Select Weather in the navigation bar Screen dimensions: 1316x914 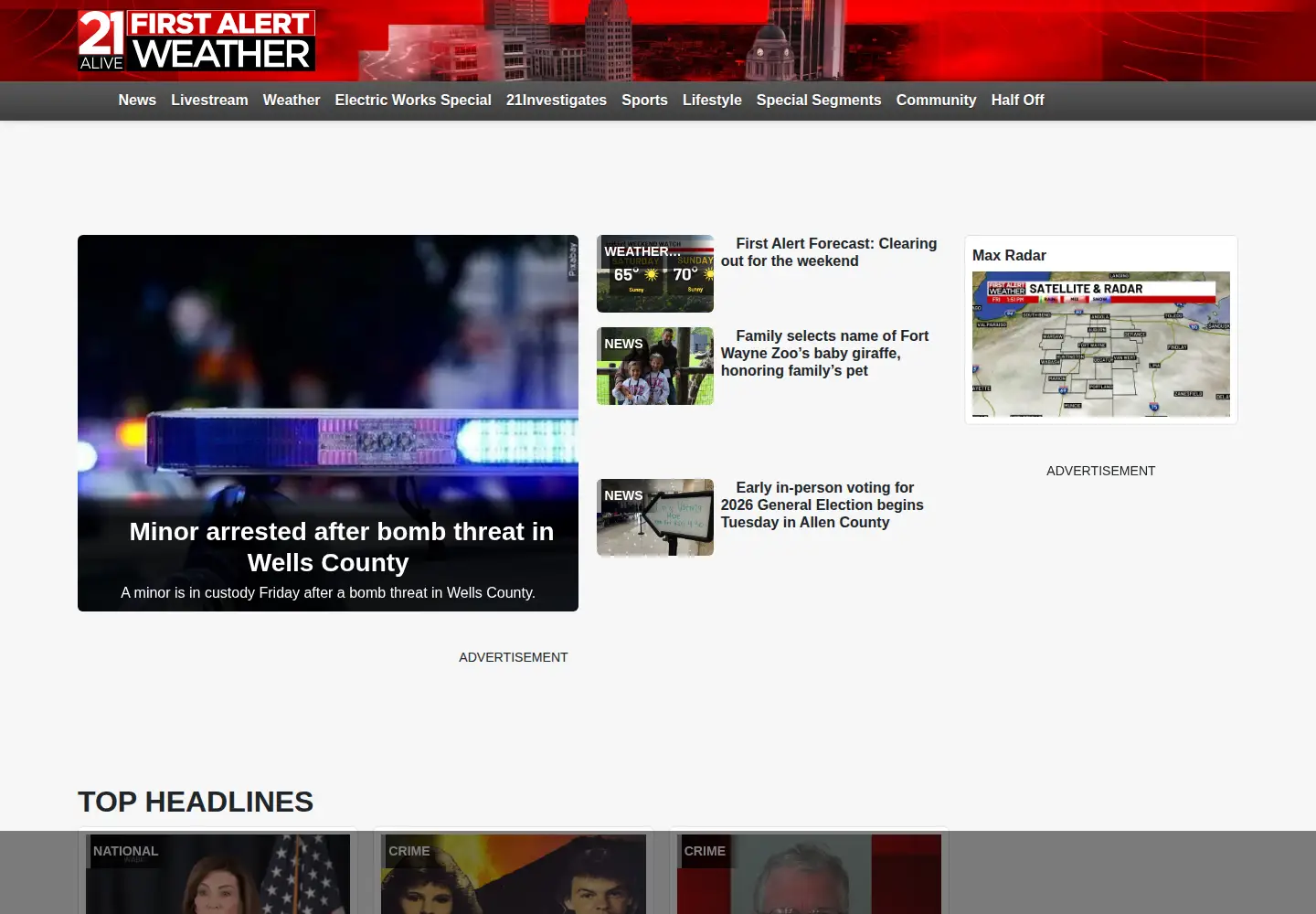tap(292, 100)
